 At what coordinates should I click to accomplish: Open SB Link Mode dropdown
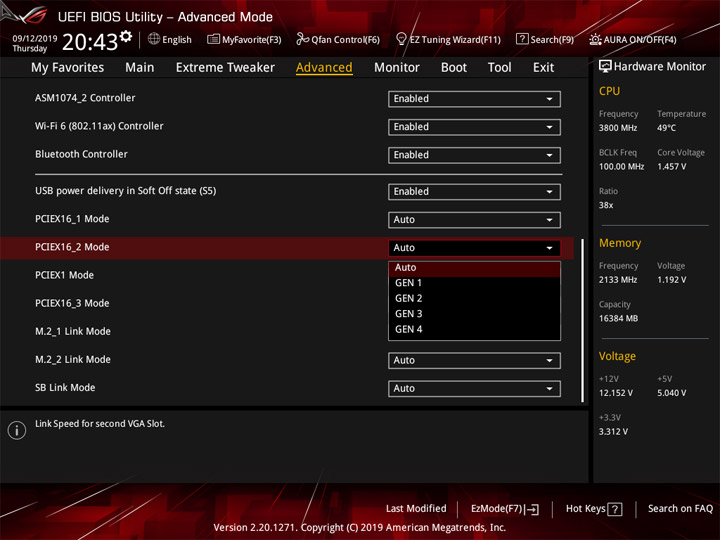click(x=474, y=388)
